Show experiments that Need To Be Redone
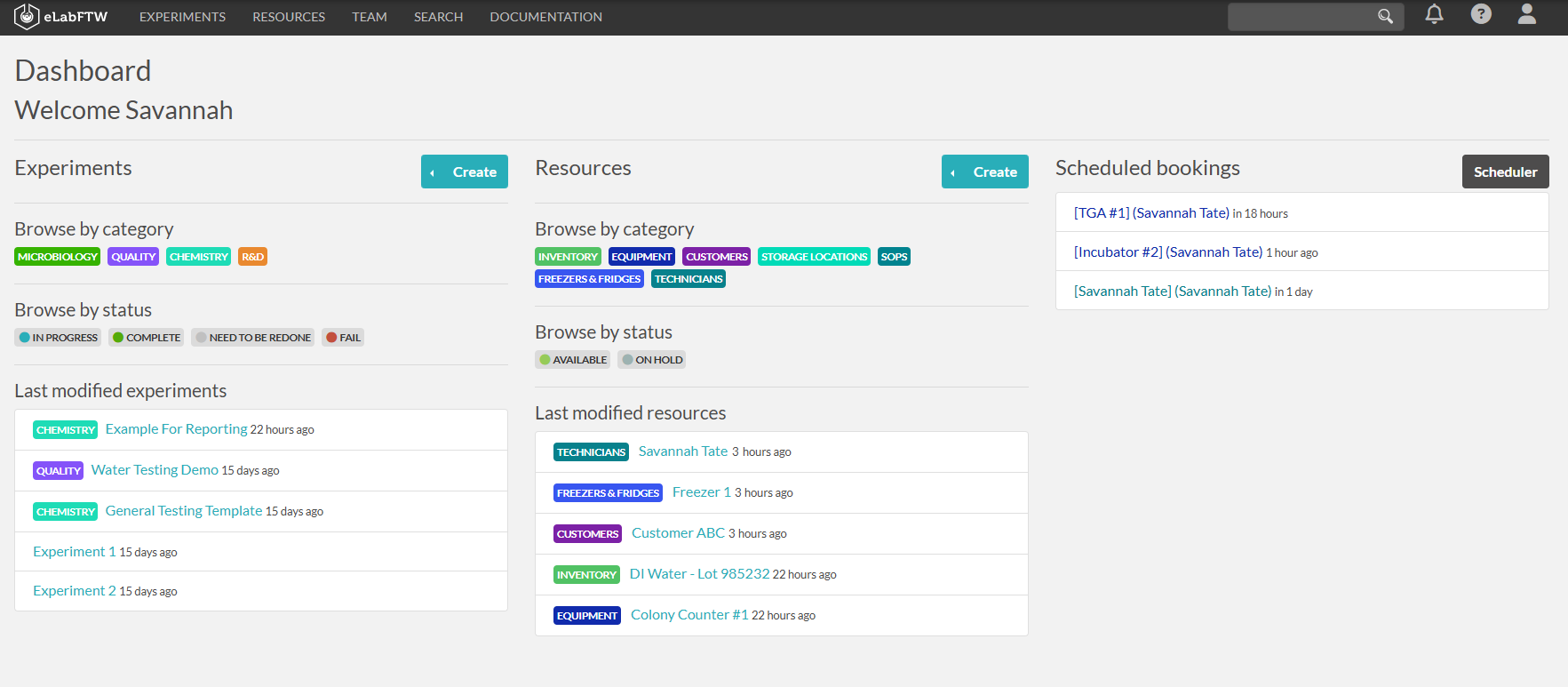1568x687 pixels. (253, 338)
